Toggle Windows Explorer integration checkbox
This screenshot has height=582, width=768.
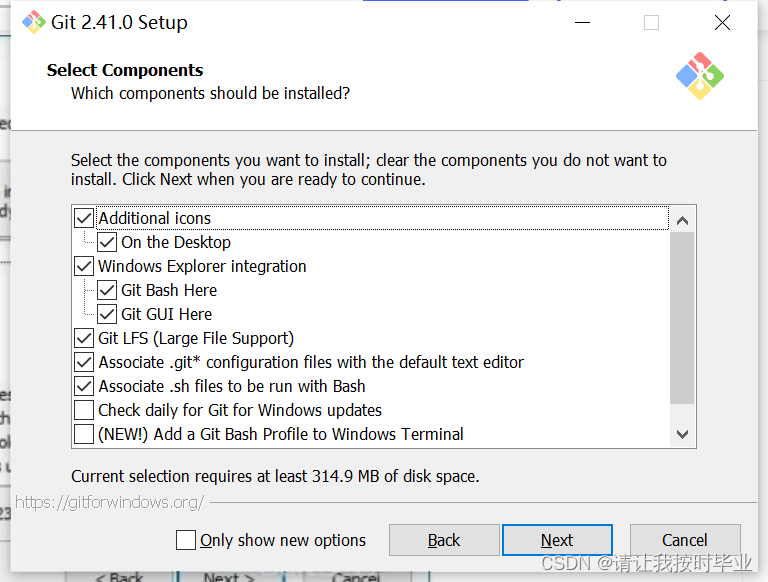point(84,266)
